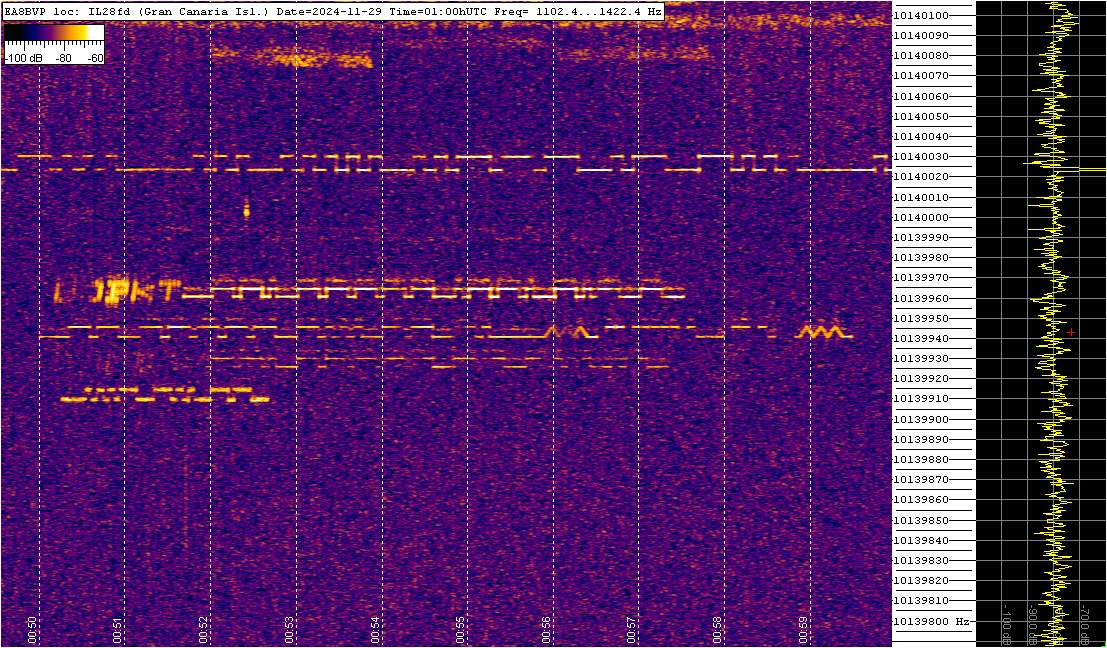Select the 10140060 frequency label
The width and height of the screenshot is (1107, 648).
coord(919,96)
